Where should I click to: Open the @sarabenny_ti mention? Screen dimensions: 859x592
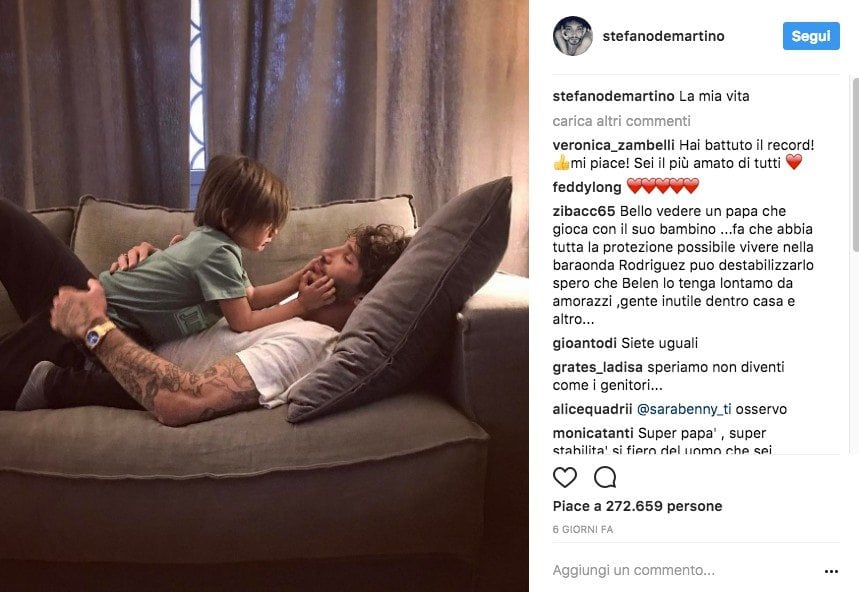coord(684,409)
